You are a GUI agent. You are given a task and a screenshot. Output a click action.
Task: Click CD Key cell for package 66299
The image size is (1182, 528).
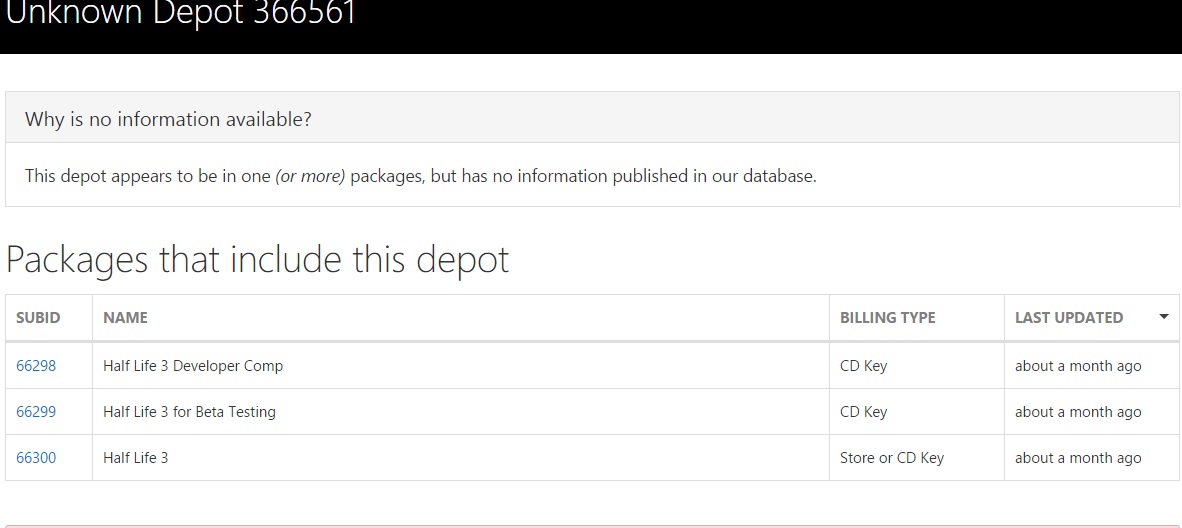(863, 412)
